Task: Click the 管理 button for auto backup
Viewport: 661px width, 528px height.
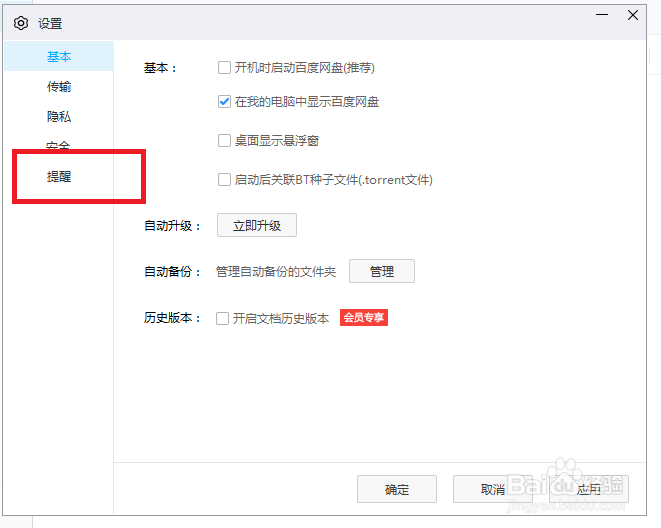Action: 382,271
